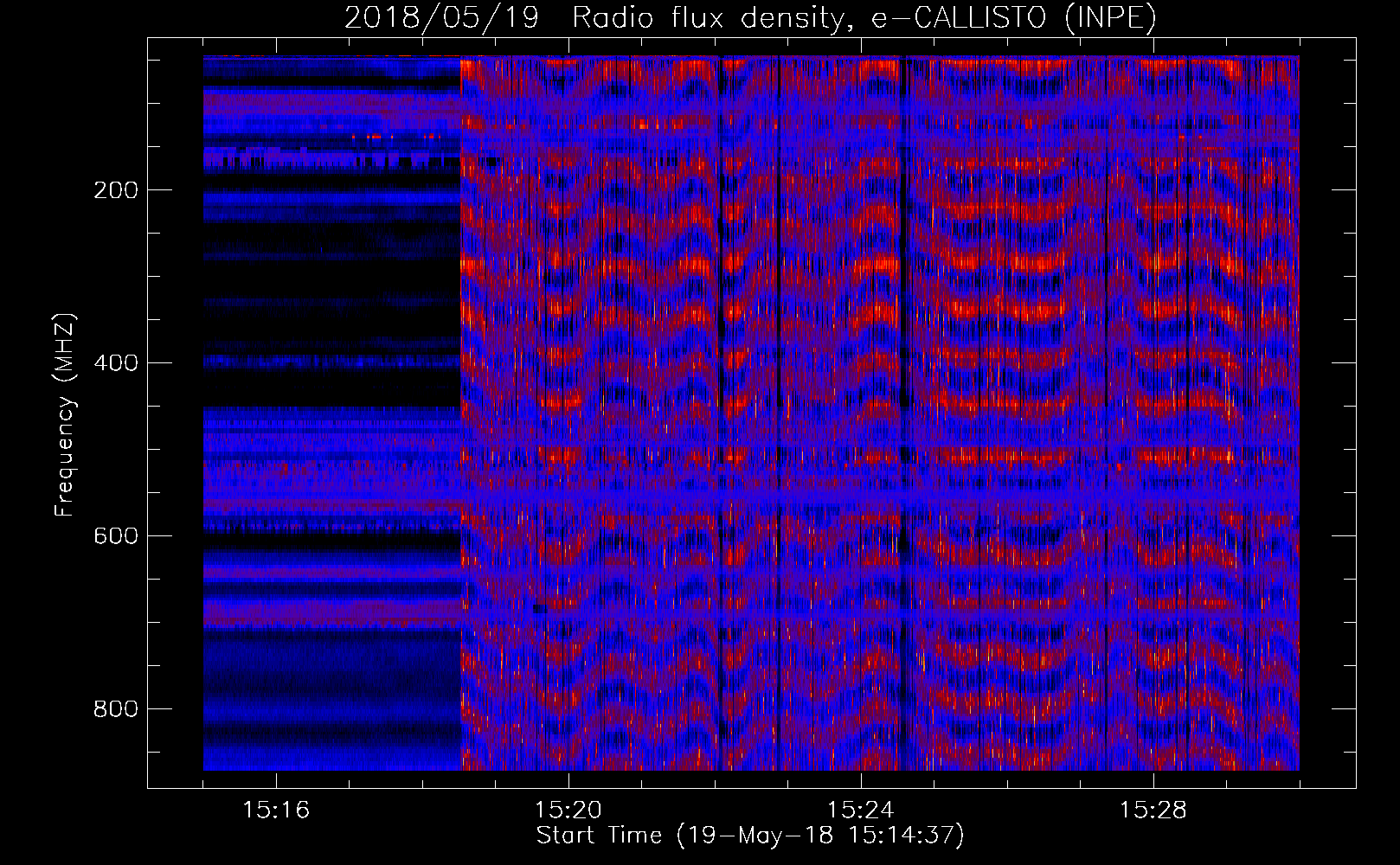Click the 200 frequency tick label
The height and width of the screenshot is (865, 1400).
click(x=116, y=190)
